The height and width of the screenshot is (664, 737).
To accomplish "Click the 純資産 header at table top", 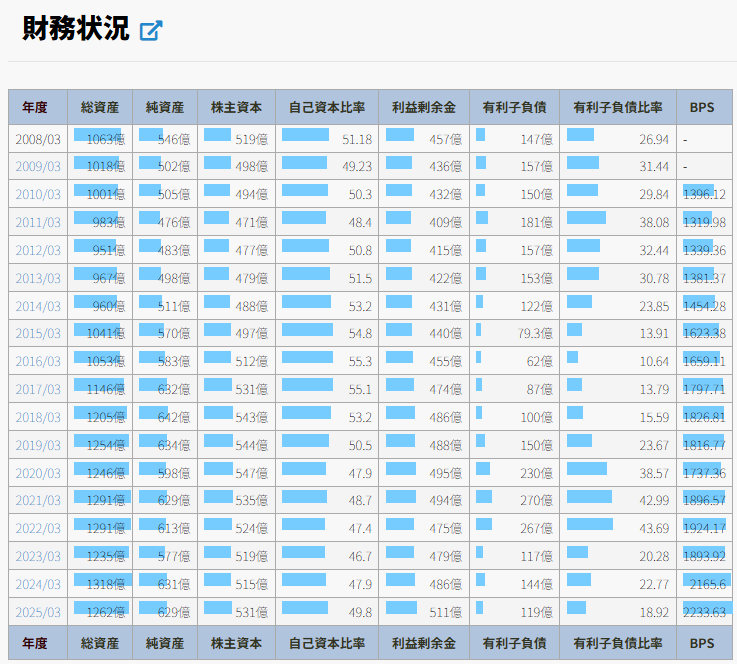I will click(165, 107).
